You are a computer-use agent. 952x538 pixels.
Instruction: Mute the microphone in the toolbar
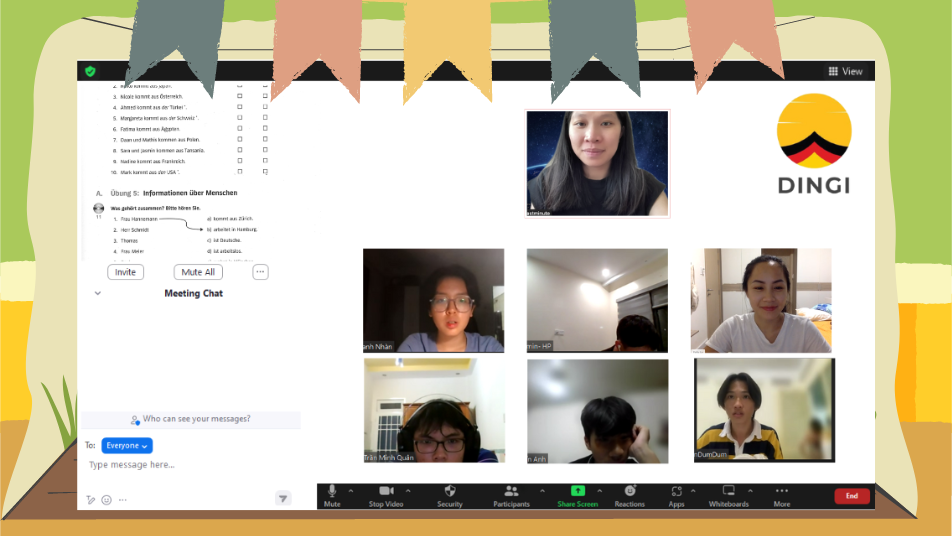332,495
